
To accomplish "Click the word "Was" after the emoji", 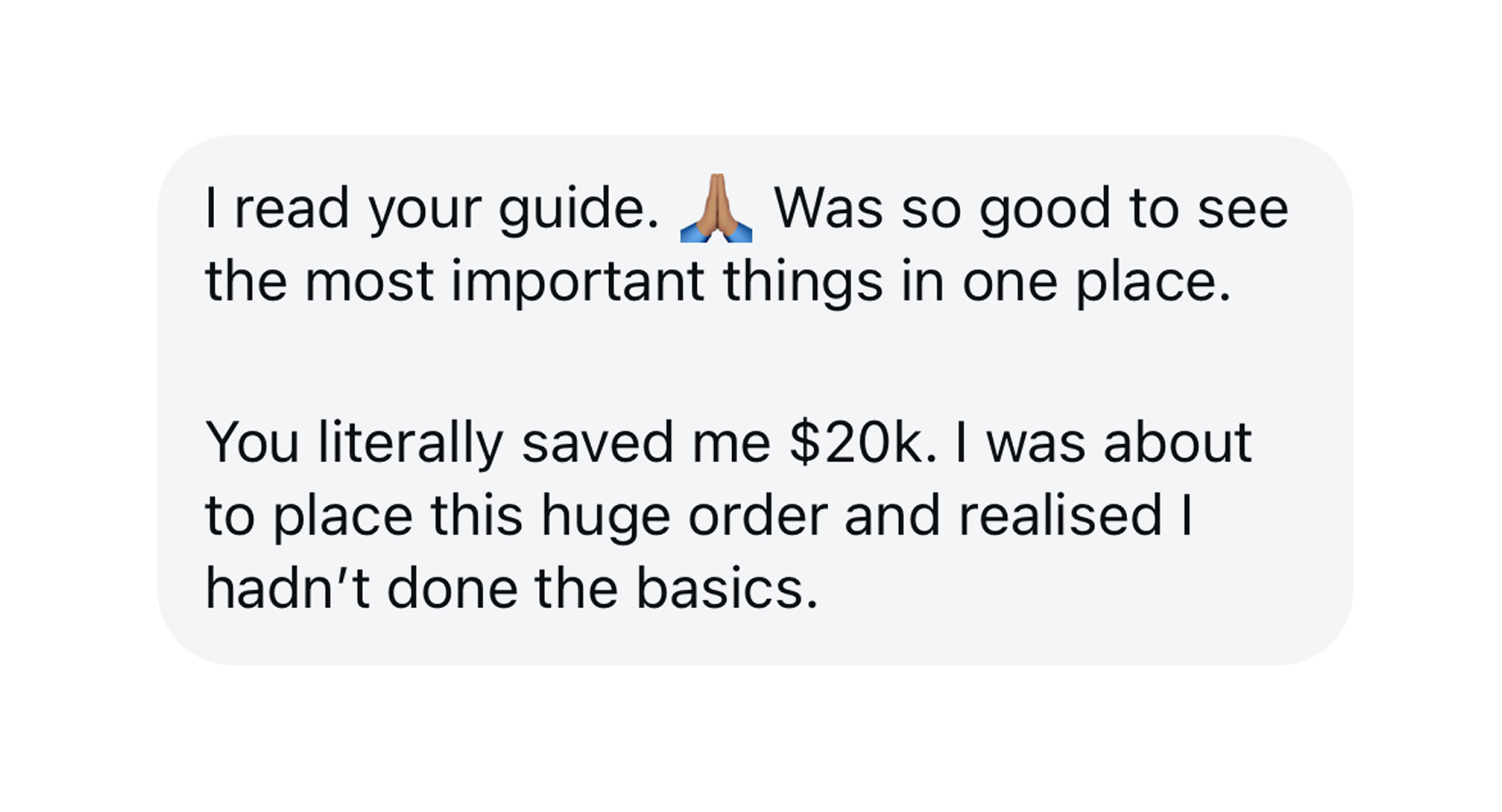I will point(827,209).
